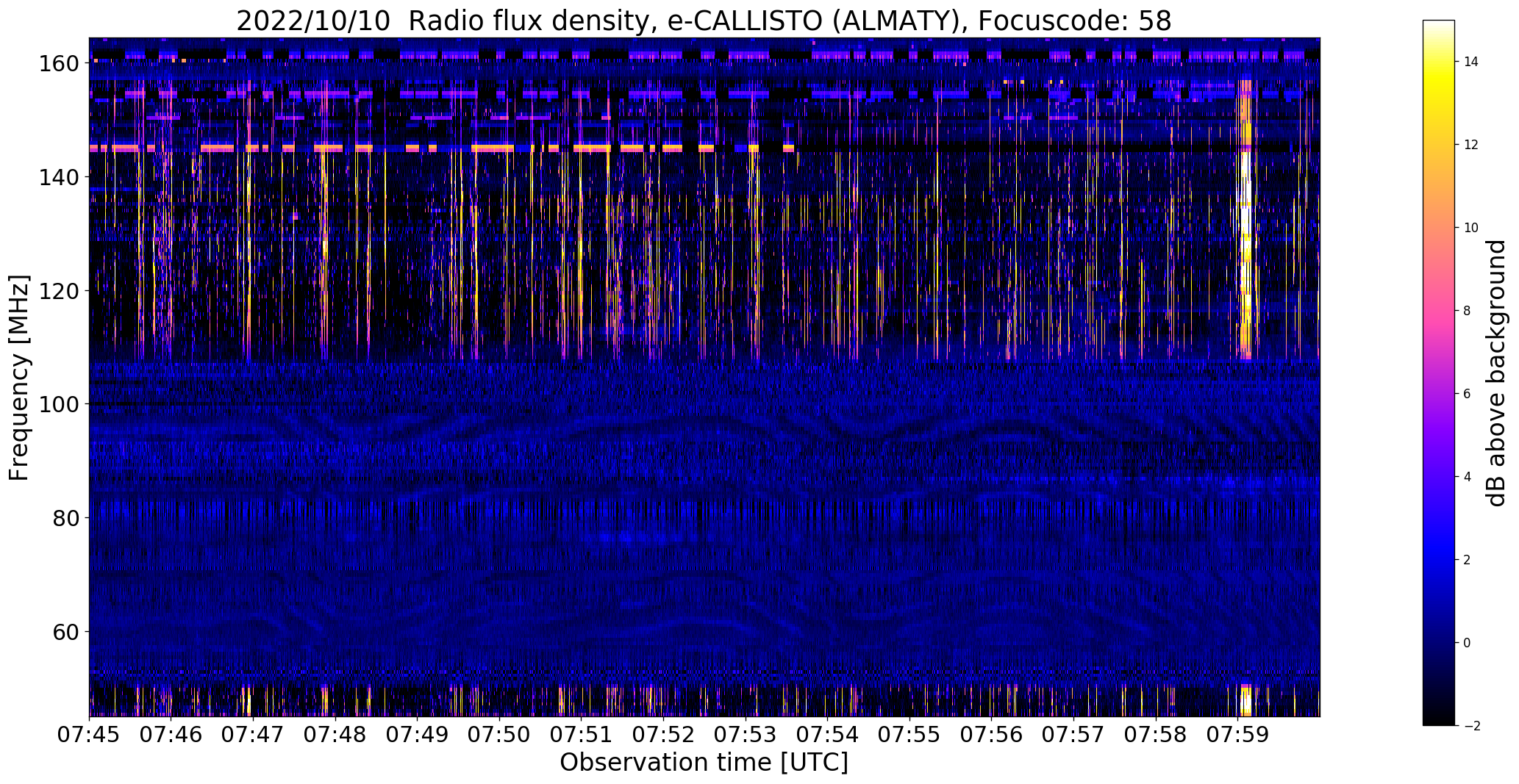Select the 07:55 time tick label
The height and width of the screenshot is (784, 1519).
click(x=909, y=735)
